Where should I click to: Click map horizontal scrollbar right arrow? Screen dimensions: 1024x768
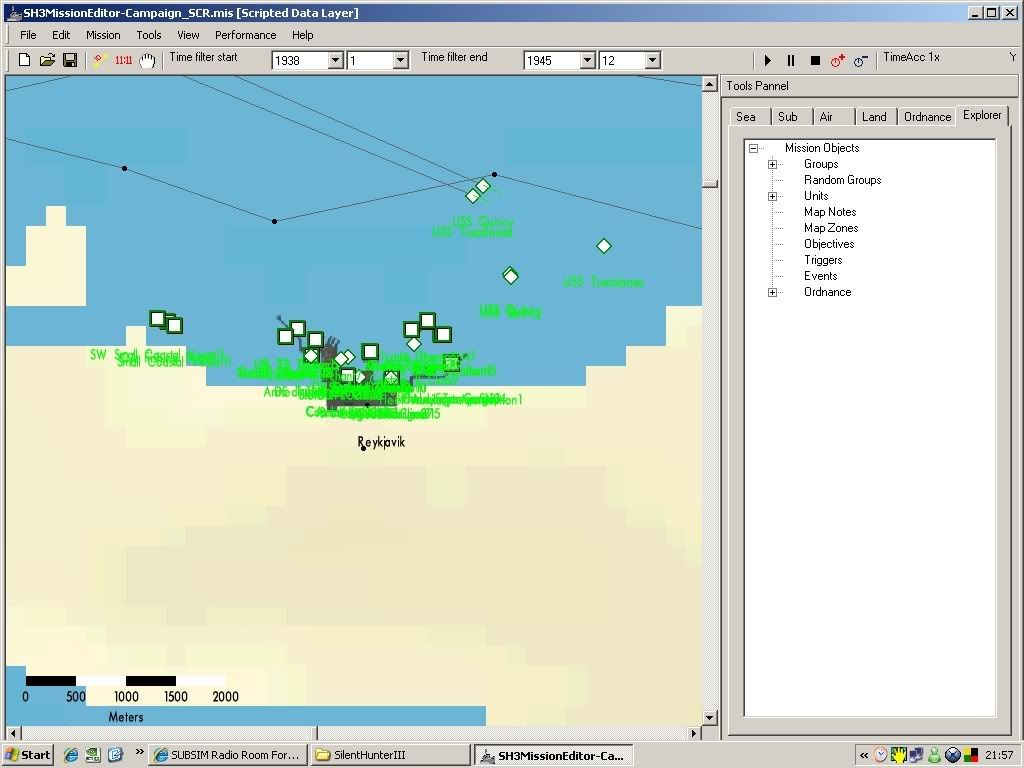point(694,733)
